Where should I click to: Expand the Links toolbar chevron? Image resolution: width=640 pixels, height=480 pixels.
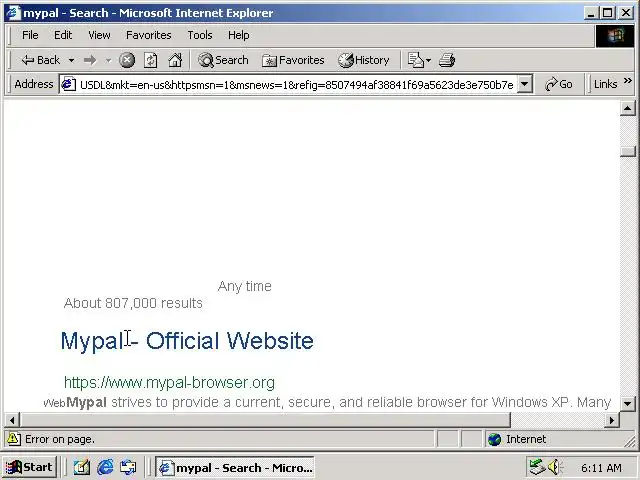[628, 81]
